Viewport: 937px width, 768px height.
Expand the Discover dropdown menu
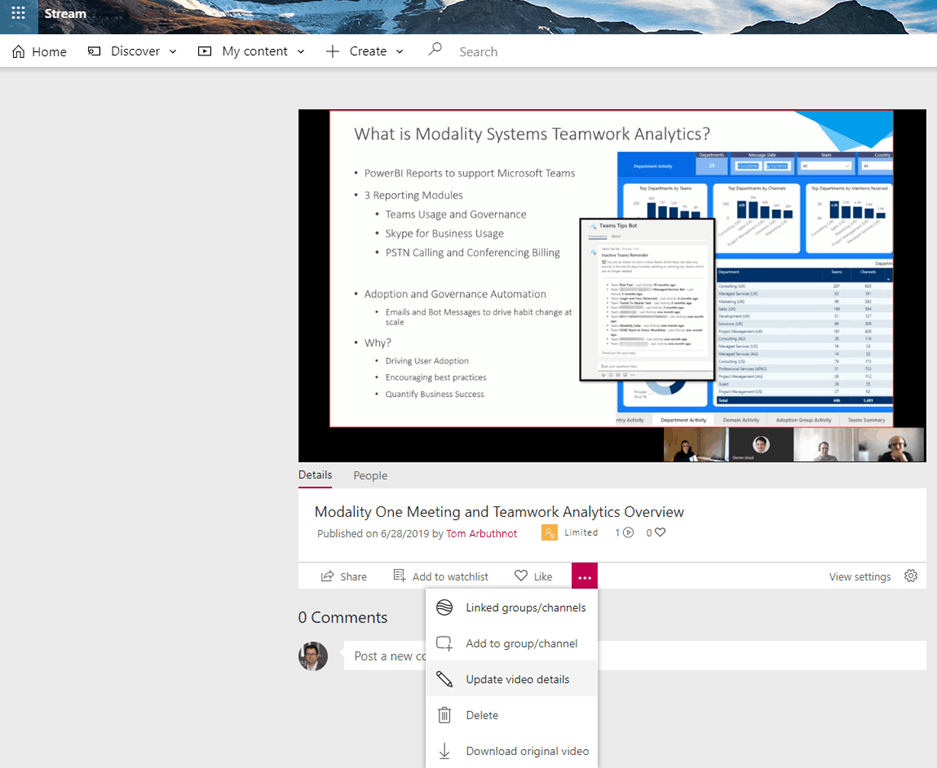tap(133, 52)
